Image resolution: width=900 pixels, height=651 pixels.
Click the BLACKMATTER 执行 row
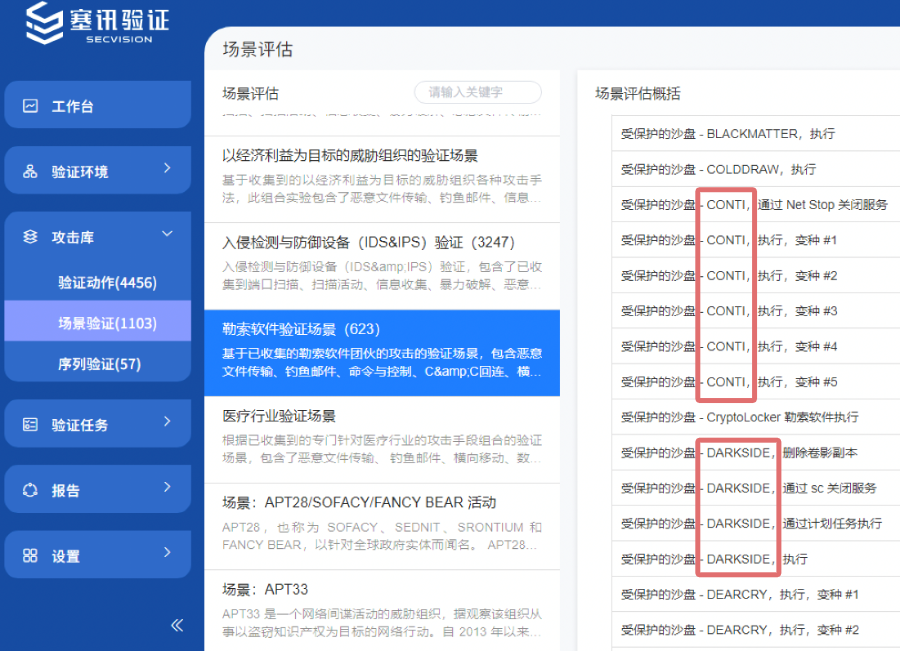click(x=755, y=134)
